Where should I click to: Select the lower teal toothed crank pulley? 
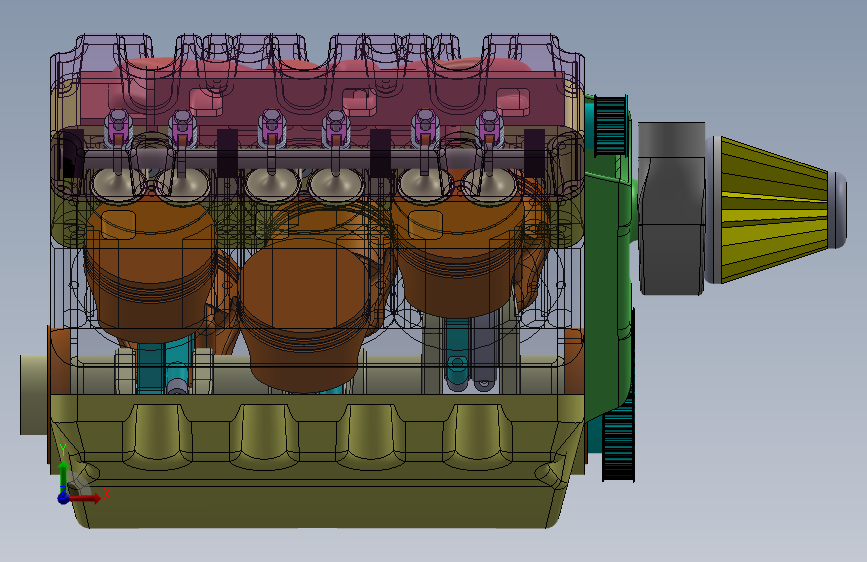point(618,437)
